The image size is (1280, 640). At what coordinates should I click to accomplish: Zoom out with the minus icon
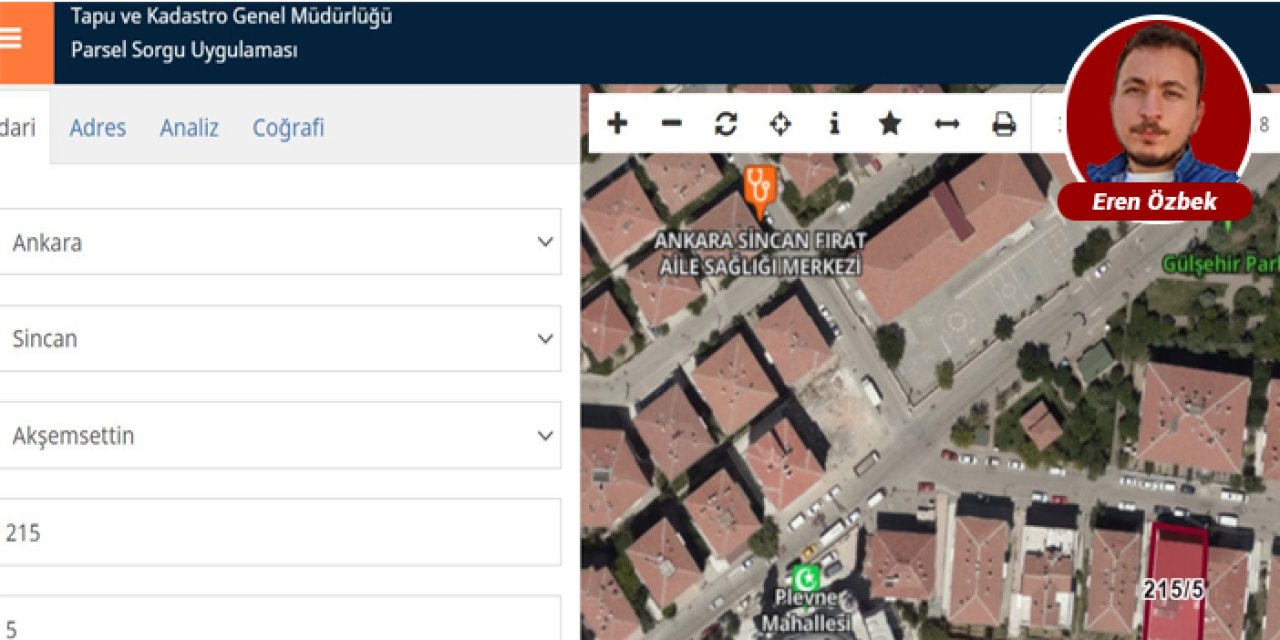click(672, 124)
